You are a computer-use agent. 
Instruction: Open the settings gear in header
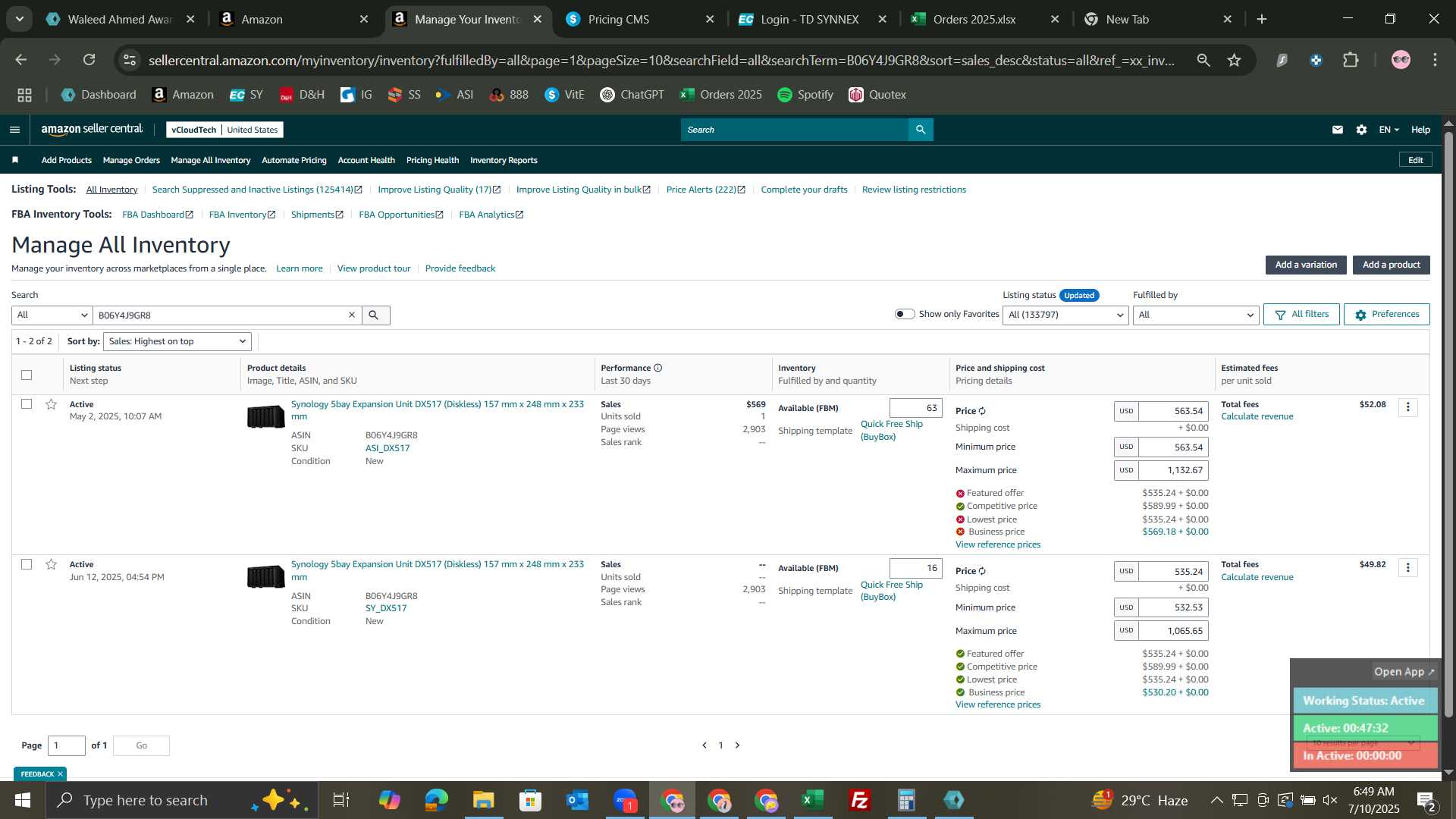[1362, 130]
